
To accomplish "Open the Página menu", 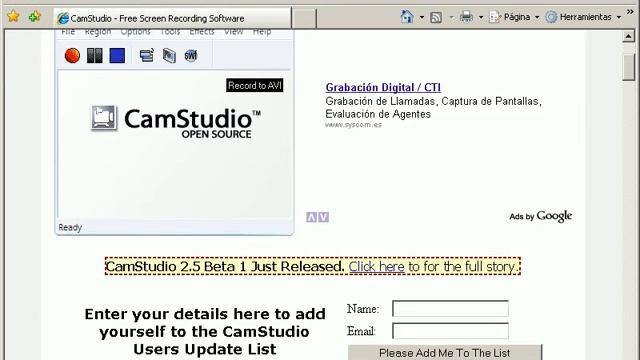I will (514, 17).
